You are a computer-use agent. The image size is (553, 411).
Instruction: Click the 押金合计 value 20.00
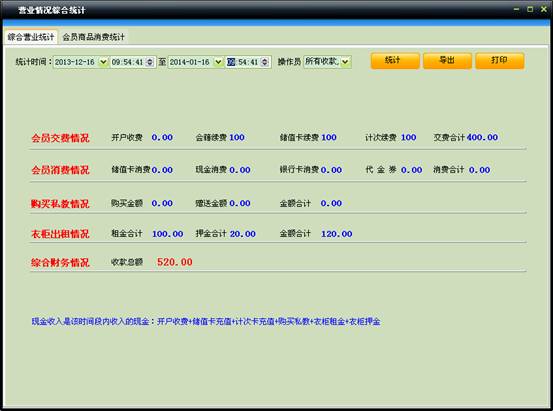click(243, 234)
